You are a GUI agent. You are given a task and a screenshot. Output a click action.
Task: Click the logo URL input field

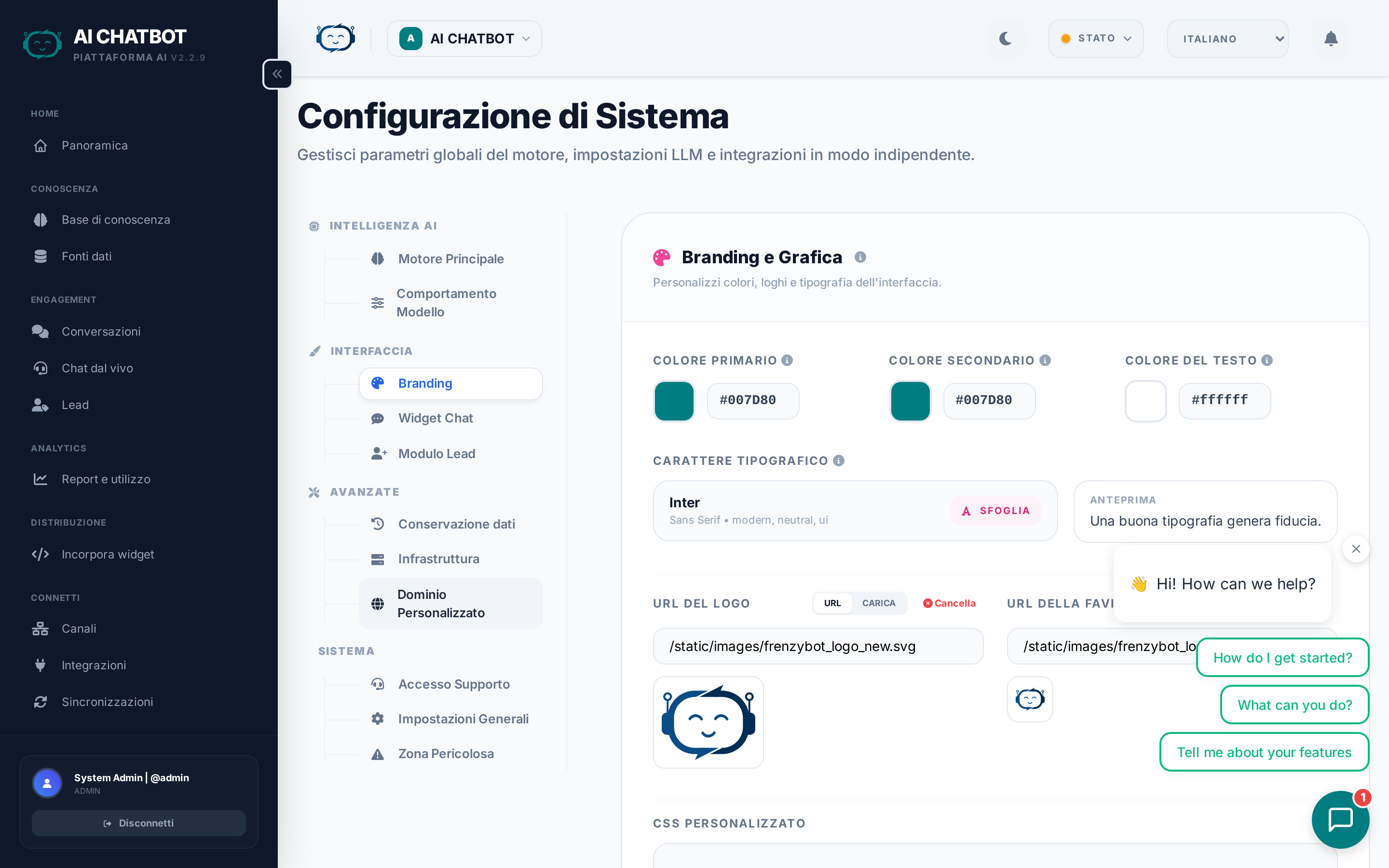point(817,646)
